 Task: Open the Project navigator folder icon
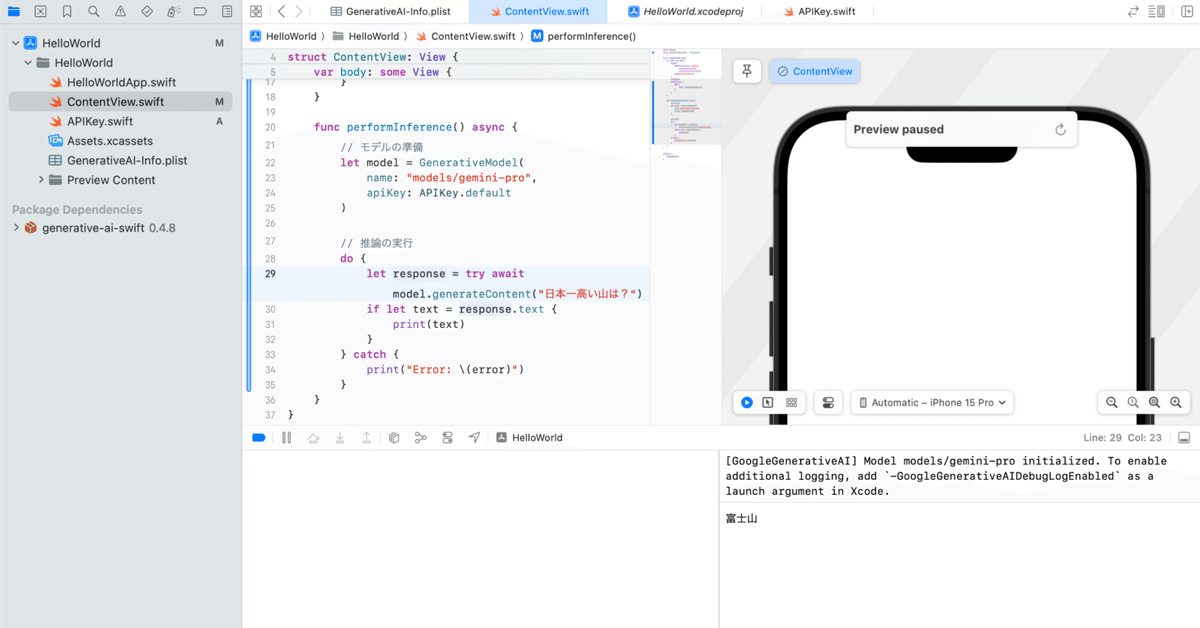pos(14,12)
